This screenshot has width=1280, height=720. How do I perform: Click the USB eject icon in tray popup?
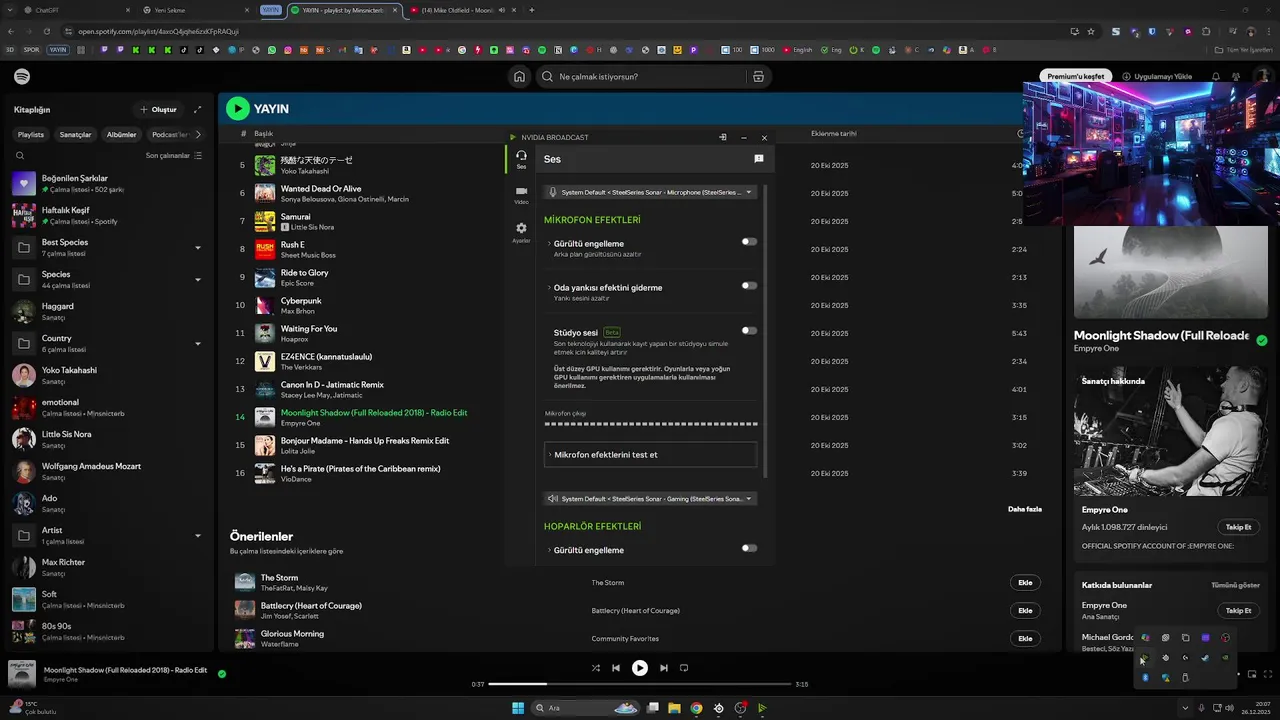1185,678
